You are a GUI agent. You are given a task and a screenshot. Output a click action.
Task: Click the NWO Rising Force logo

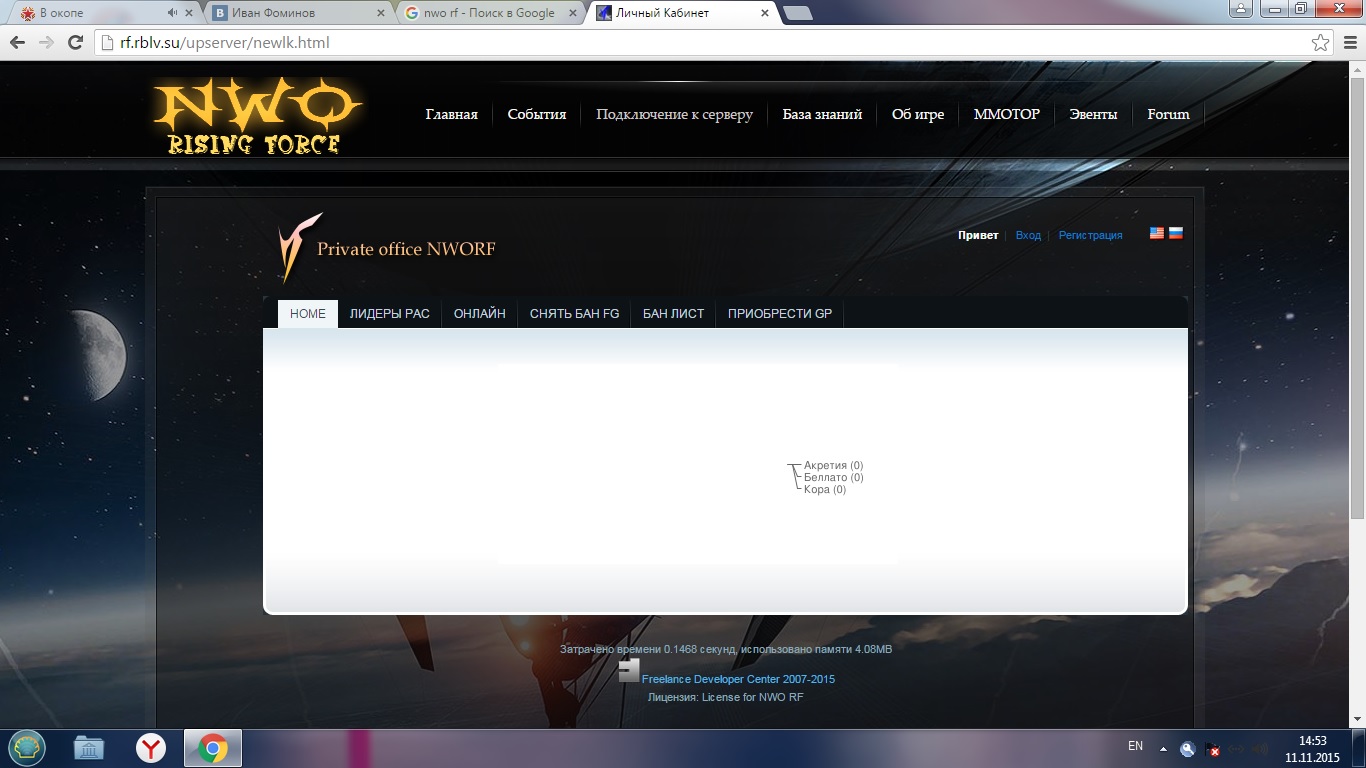(x=257, y=118)
